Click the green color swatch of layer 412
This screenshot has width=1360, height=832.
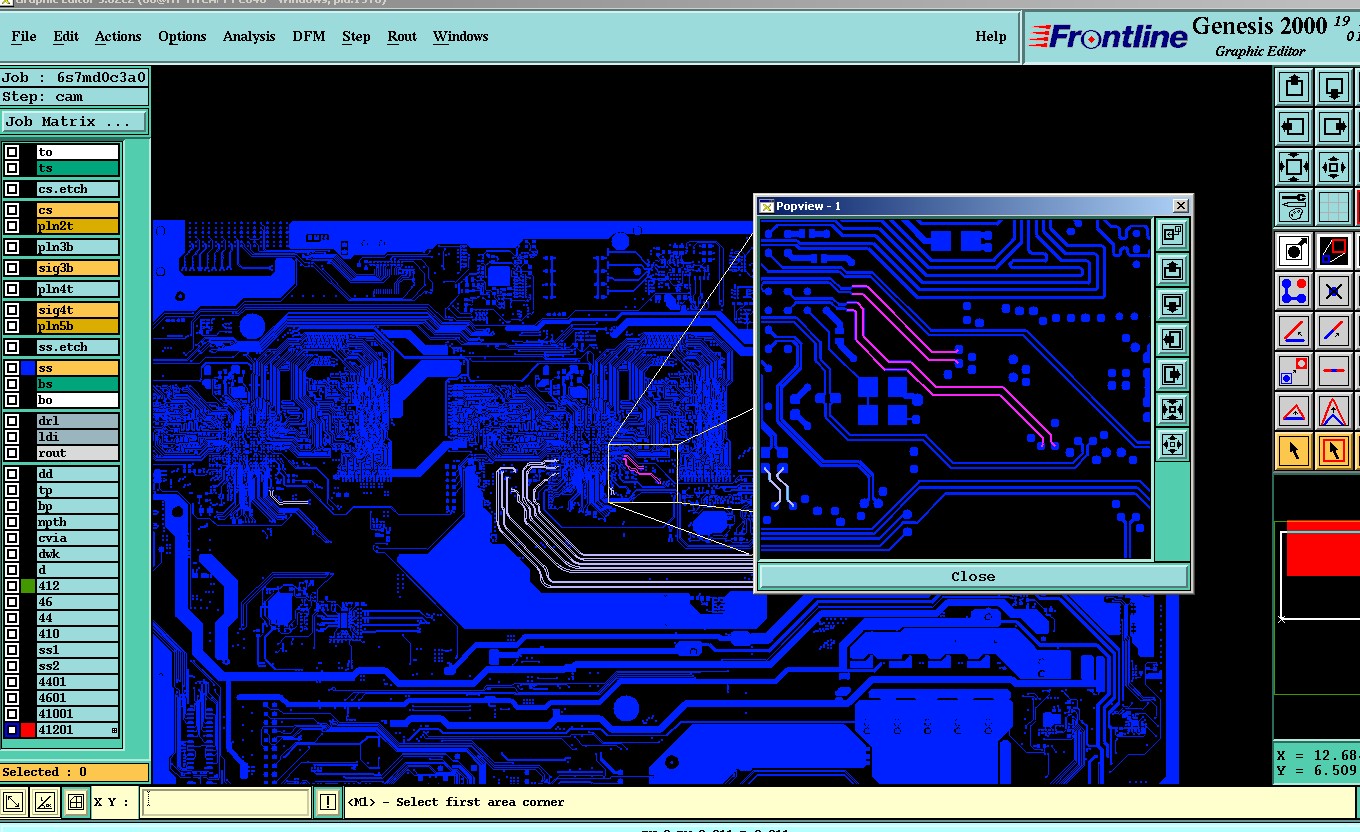click(x=28, y=586)
